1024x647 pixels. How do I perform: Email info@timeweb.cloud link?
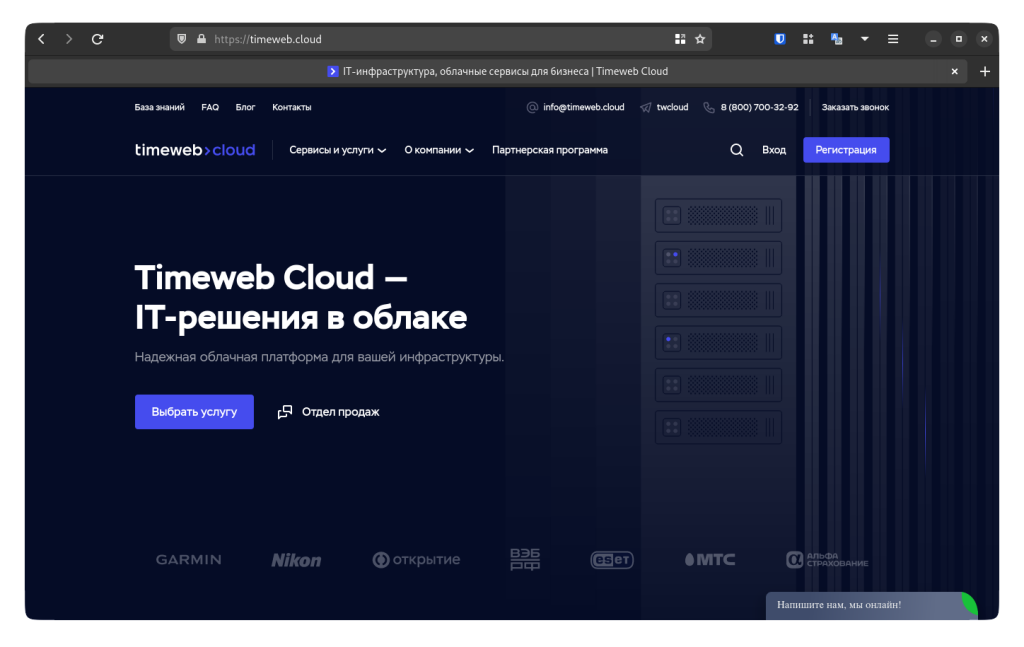tap(575, 107)
